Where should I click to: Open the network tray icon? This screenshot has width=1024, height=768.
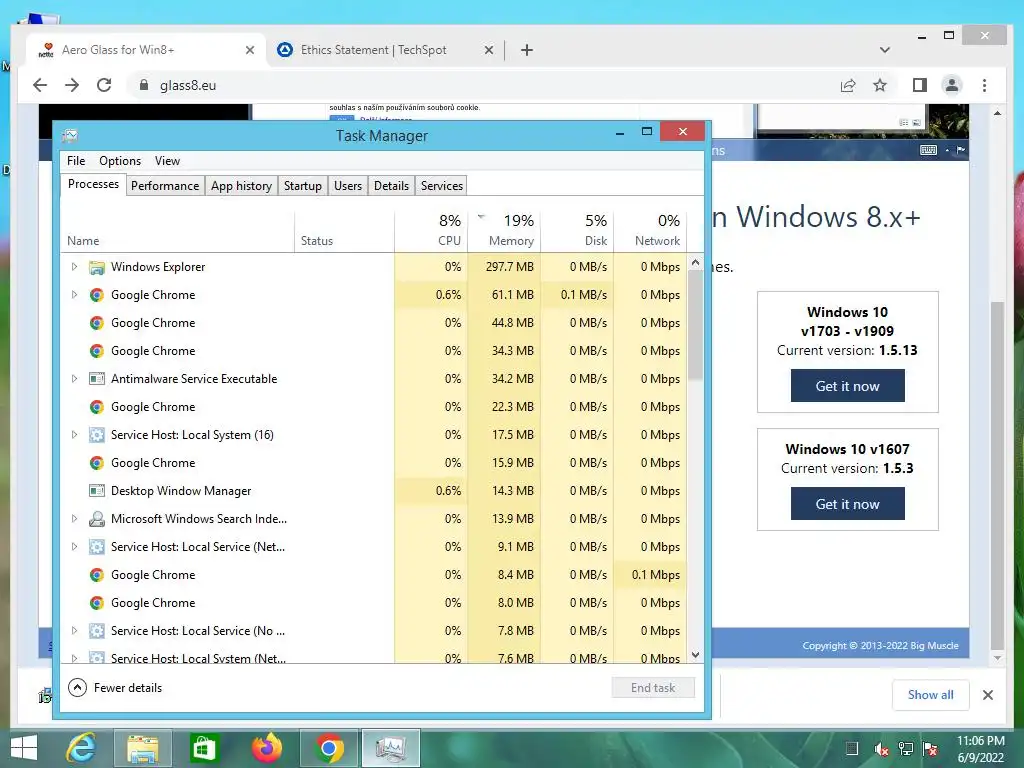pos(906,749)
